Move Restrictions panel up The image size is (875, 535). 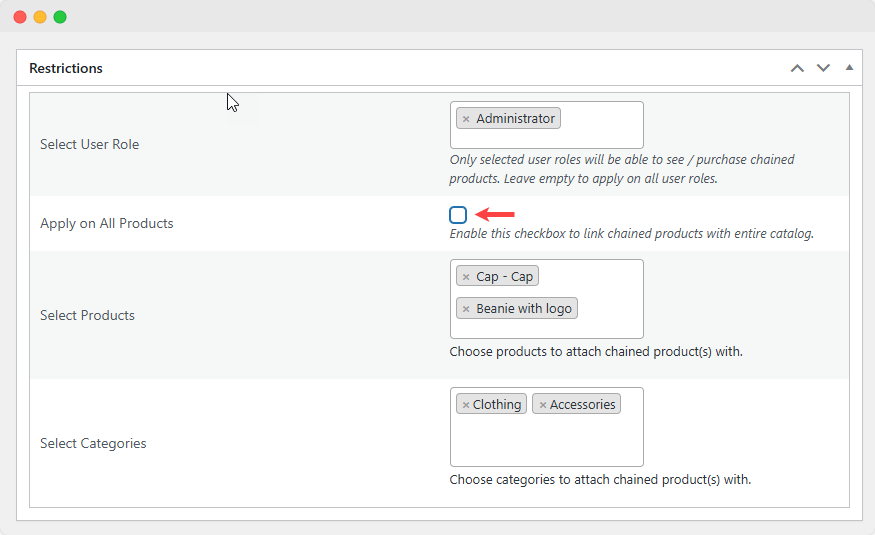pyautogui.click(x=797, y=68)
